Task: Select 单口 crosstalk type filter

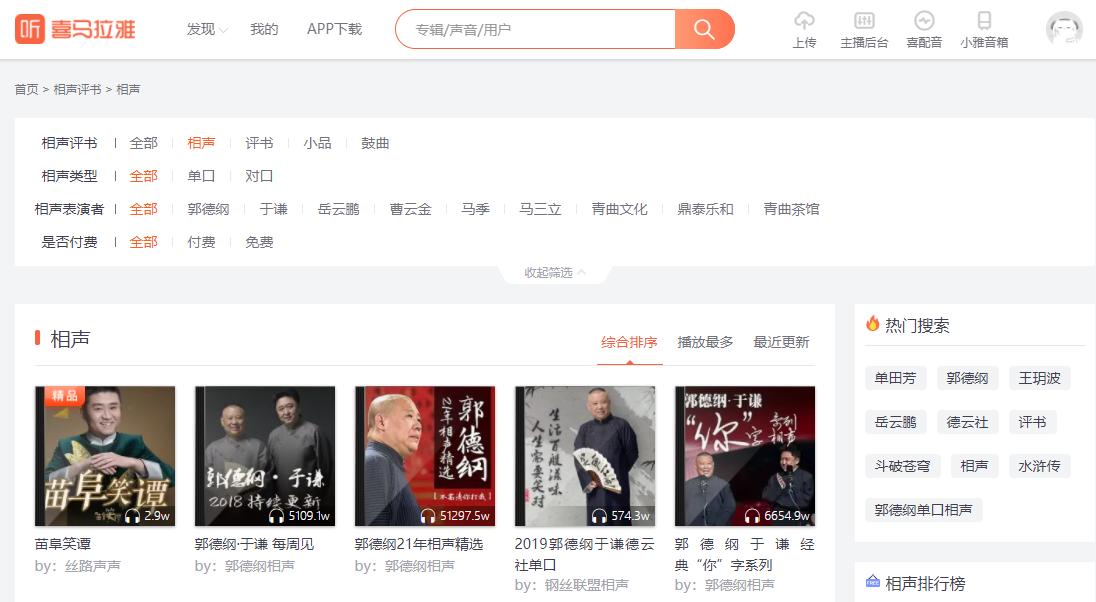Action: [x=201, y=176]
